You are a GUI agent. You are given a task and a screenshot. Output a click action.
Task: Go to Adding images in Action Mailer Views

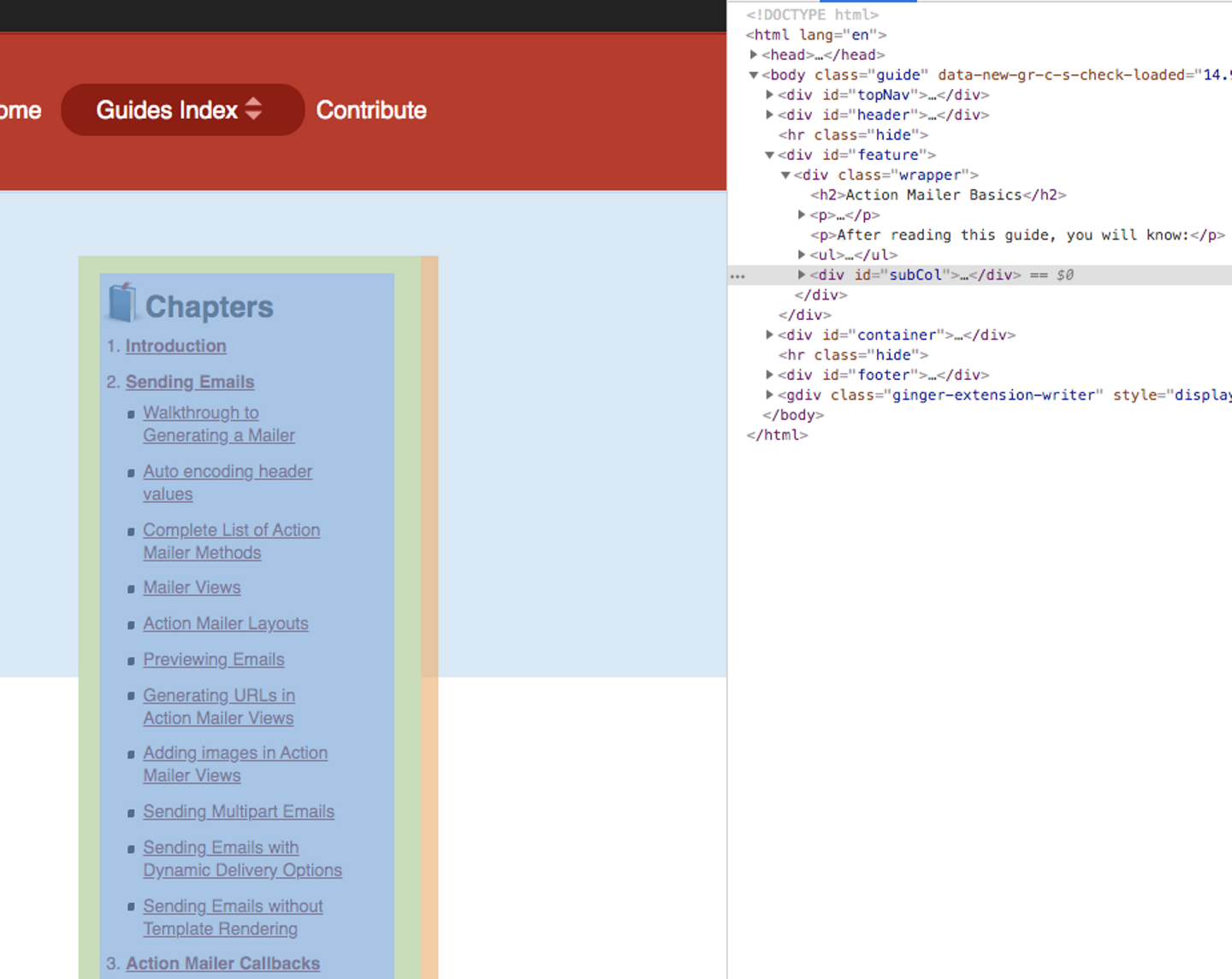235,764
